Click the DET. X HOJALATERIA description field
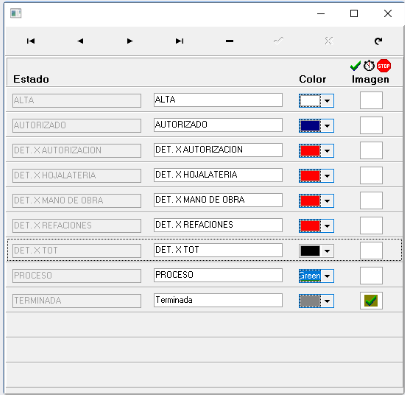Viewport: 405px width, 395px height. click(218, 175)
